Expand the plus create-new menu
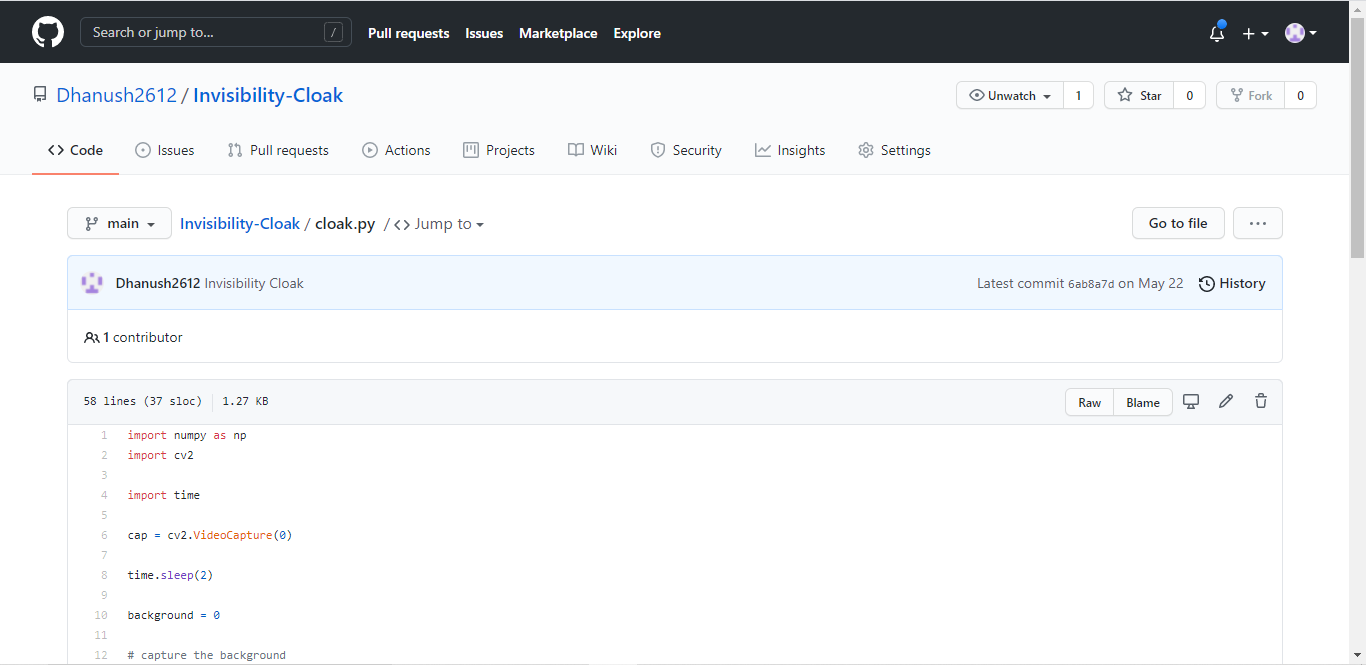The image size is (1366, 665). point(1255,33)
